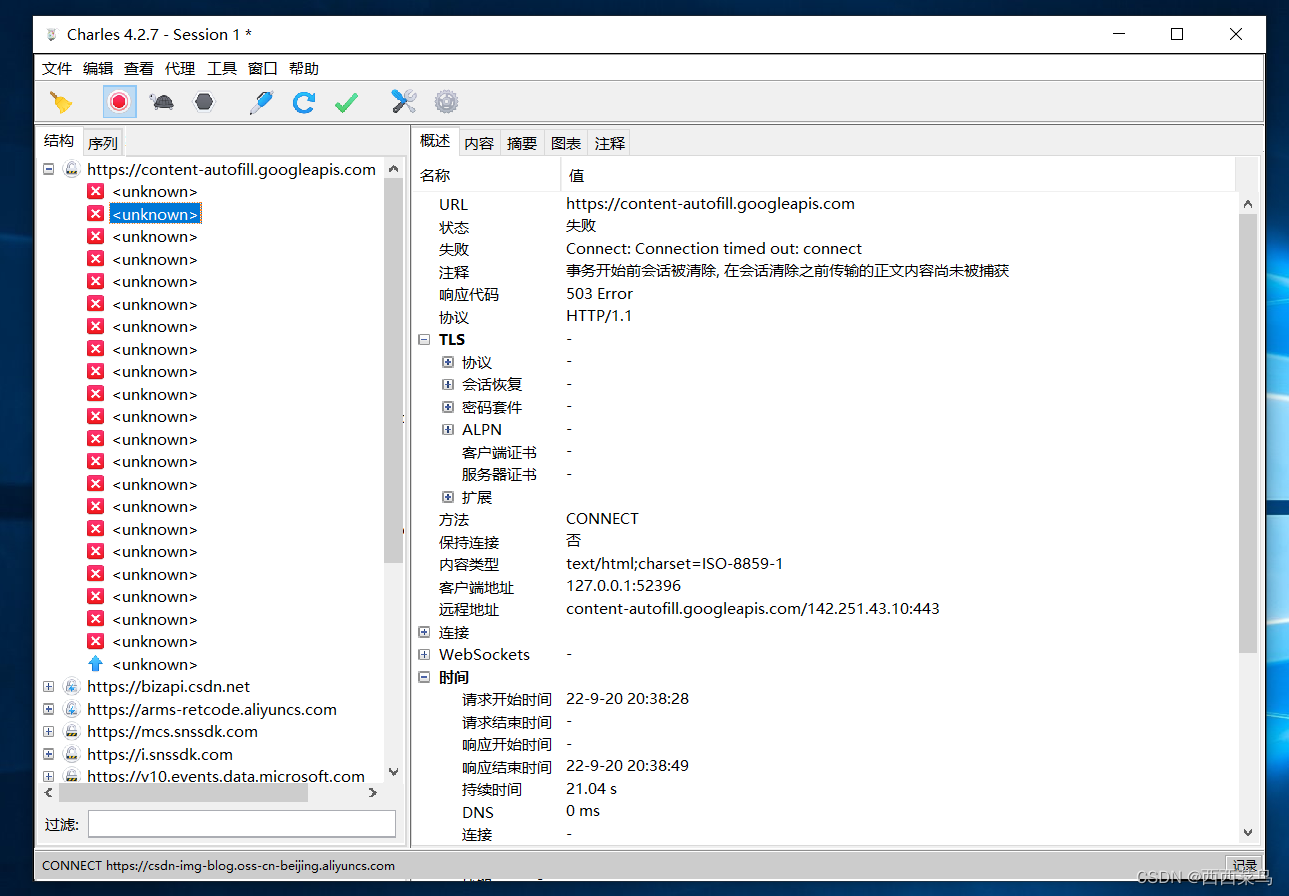Click the clear session broom icon
Viewport: 1289px width, 896px height.
tap(60, 101)
